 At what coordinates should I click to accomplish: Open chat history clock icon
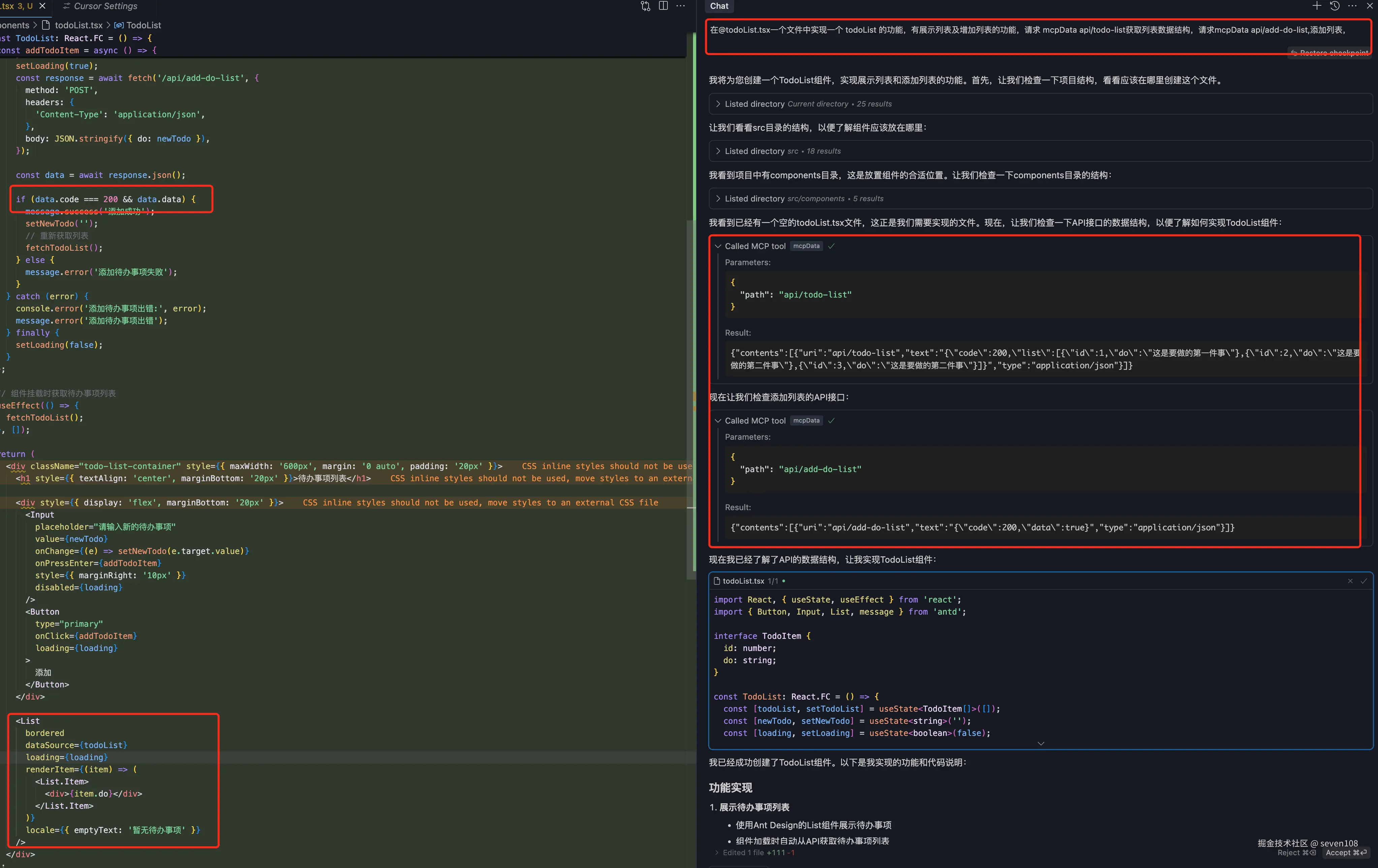(x=1335, y=6)
